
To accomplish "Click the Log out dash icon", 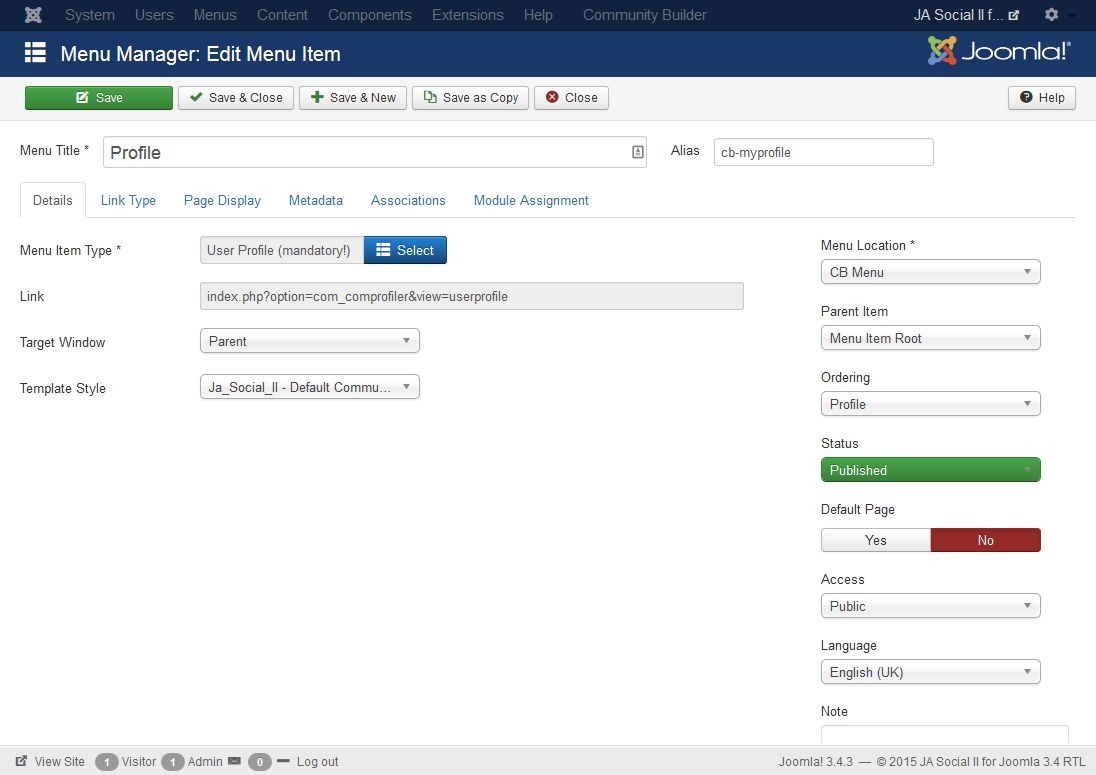I will 282,760.
